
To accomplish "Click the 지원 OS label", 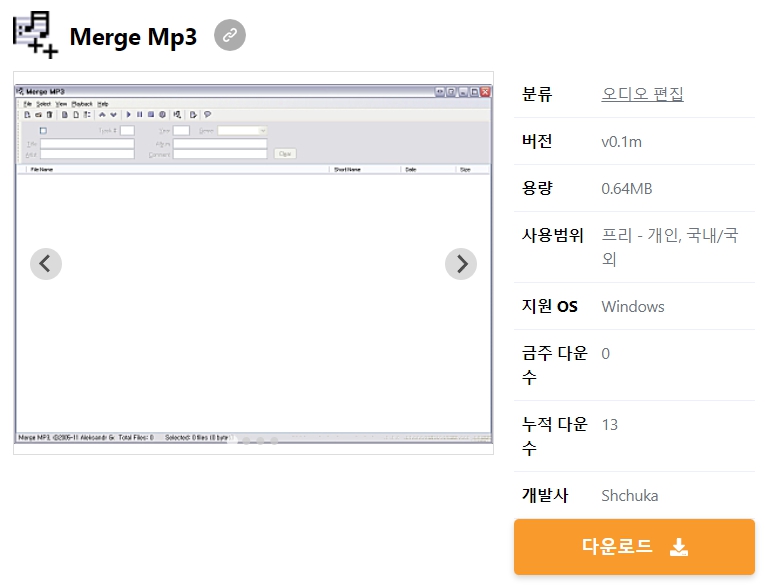I will click(549, 306).
